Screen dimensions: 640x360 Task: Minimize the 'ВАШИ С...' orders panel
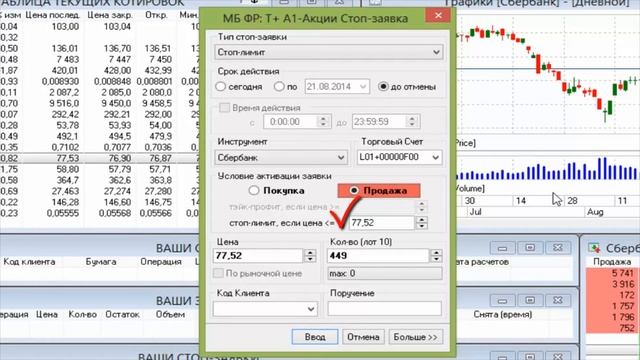pos(502,248)
